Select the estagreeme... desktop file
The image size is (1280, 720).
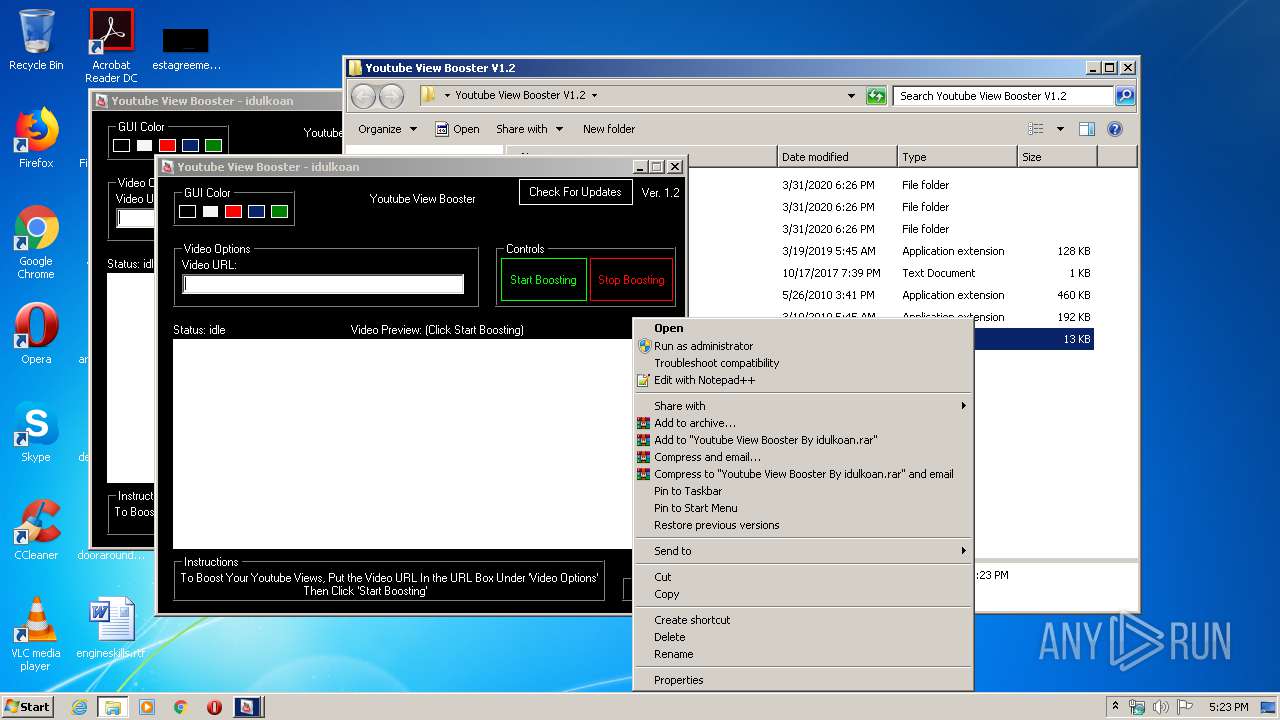[186, 50]
